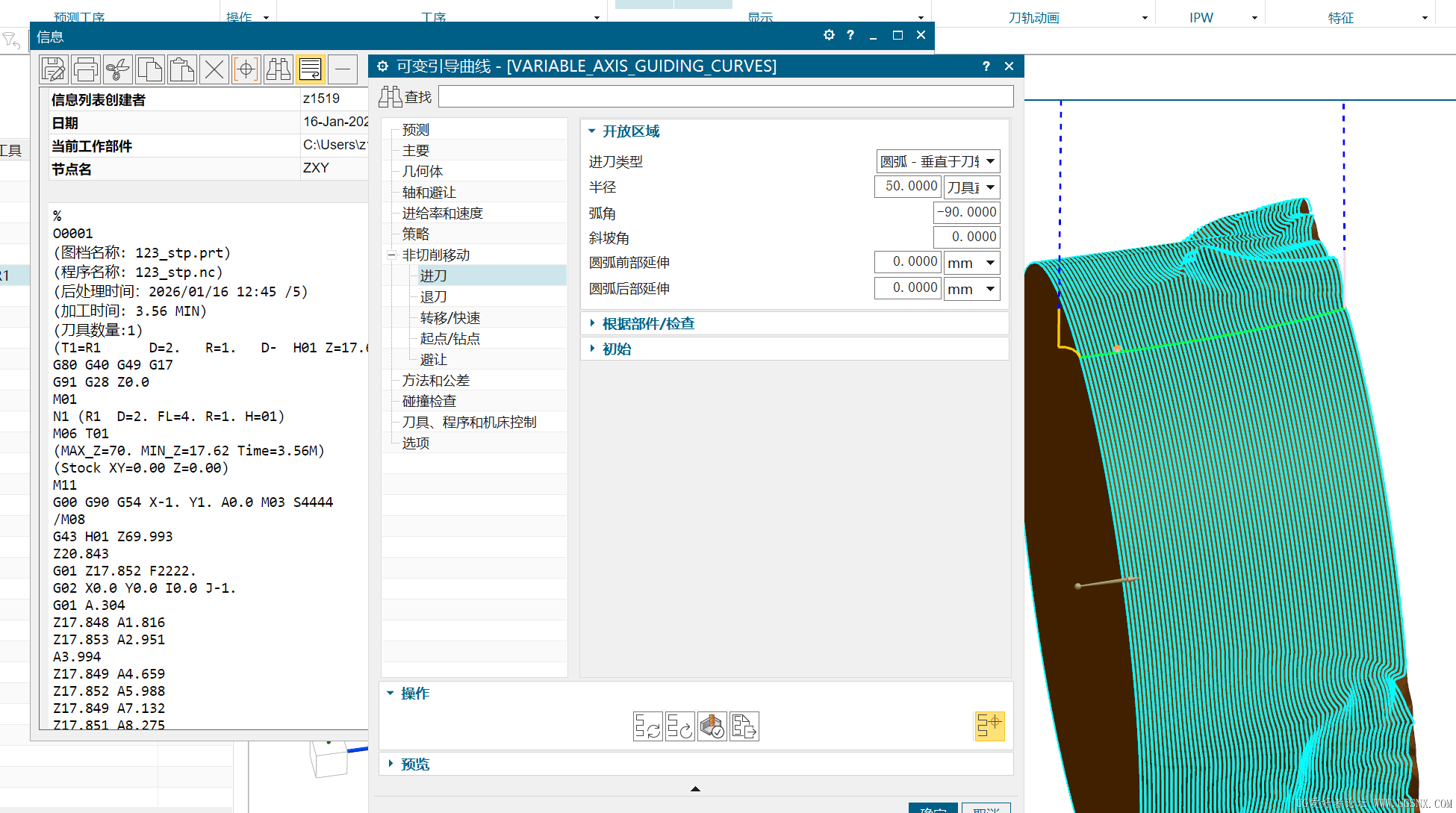Click the List toolpath icon
The width and height of the screenshot is (1456, 813).
(744, 726)
